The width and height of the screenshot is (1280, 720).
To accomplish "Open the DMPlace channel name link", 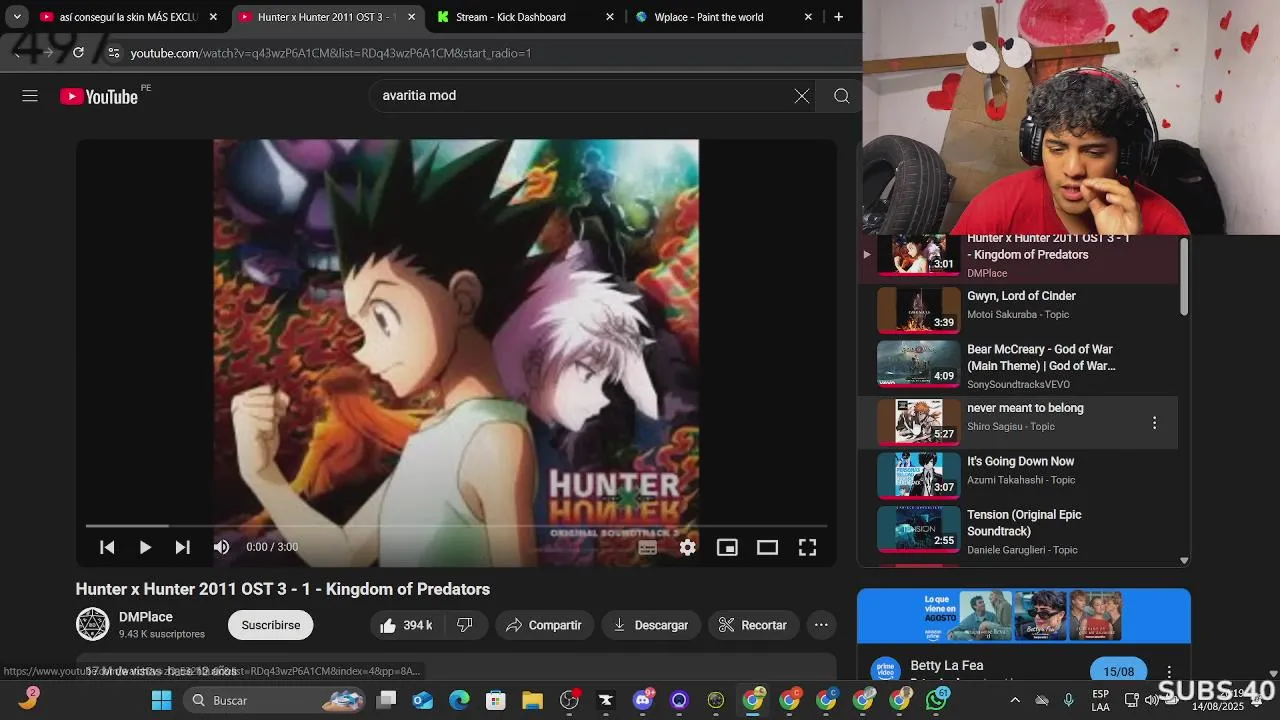I will point(146,617).
